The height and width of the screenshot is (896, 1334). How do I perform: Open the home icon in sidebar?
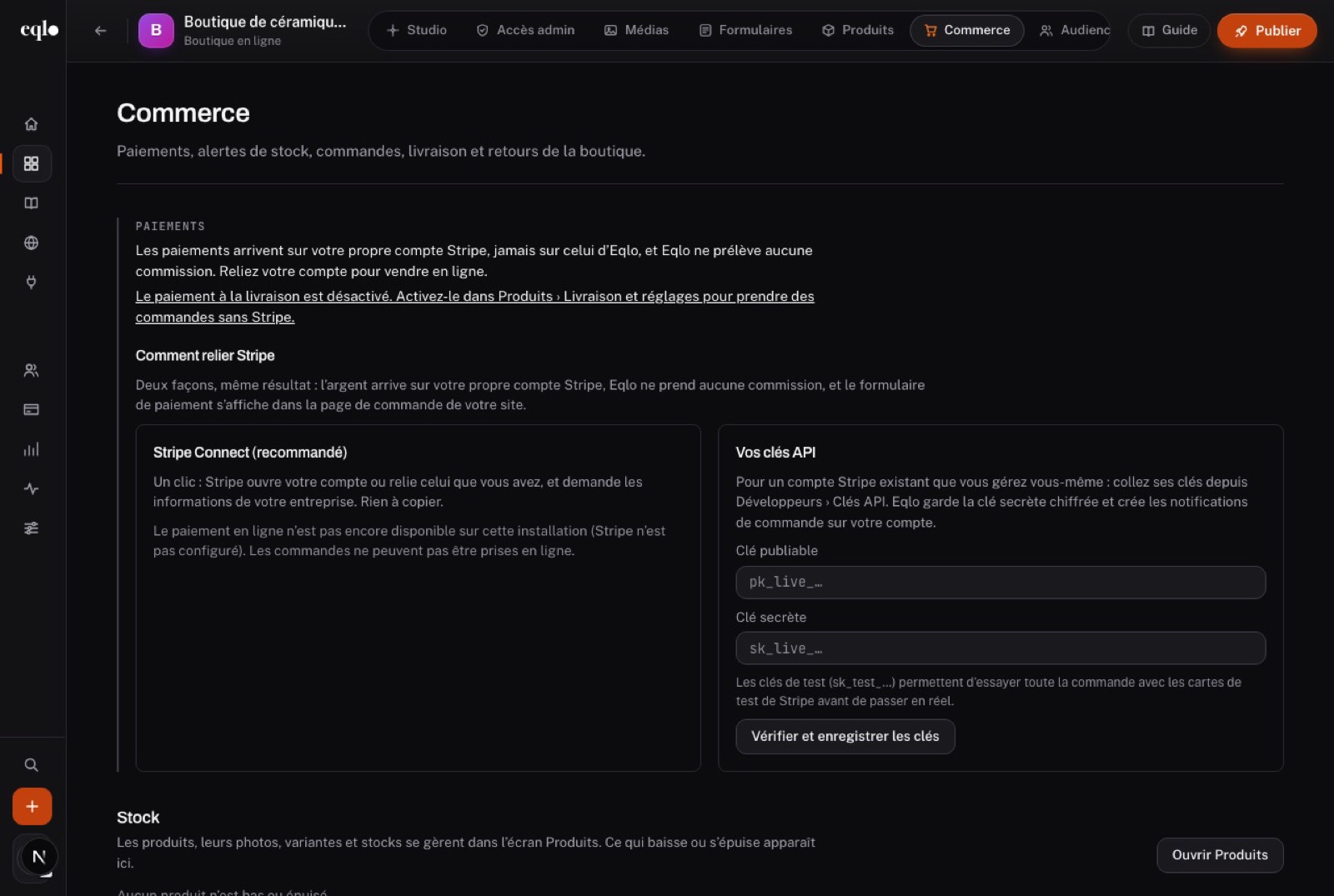(x=32, y=124)
